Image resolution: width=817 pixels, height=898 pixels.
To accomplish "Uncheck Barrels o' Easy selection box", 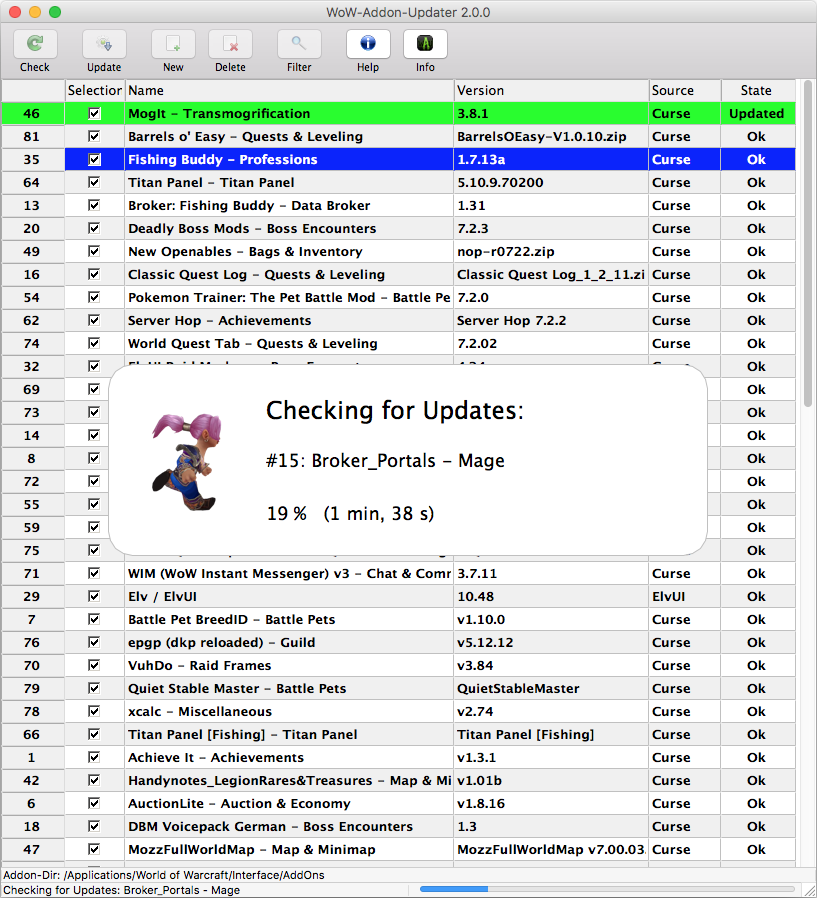I will (94, 136).
